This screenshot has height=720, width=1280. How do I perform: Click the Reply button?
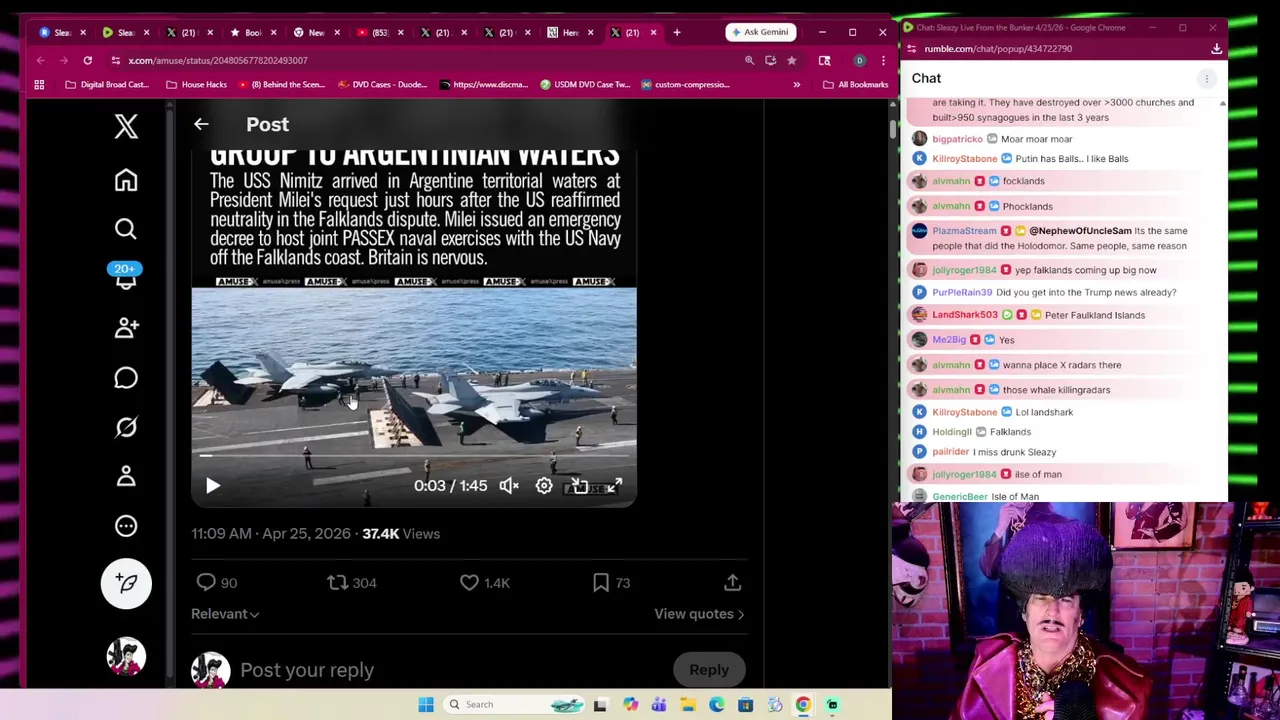click(x=709, y=670)
